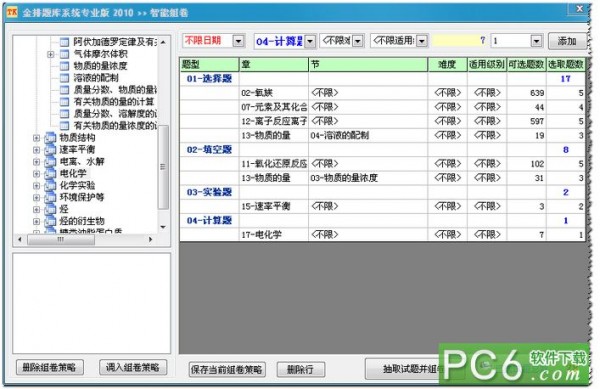Viewport: 600px width, 389px height.
Task: Select the 溶液的配制 item icon
Action: click(64, 78)
